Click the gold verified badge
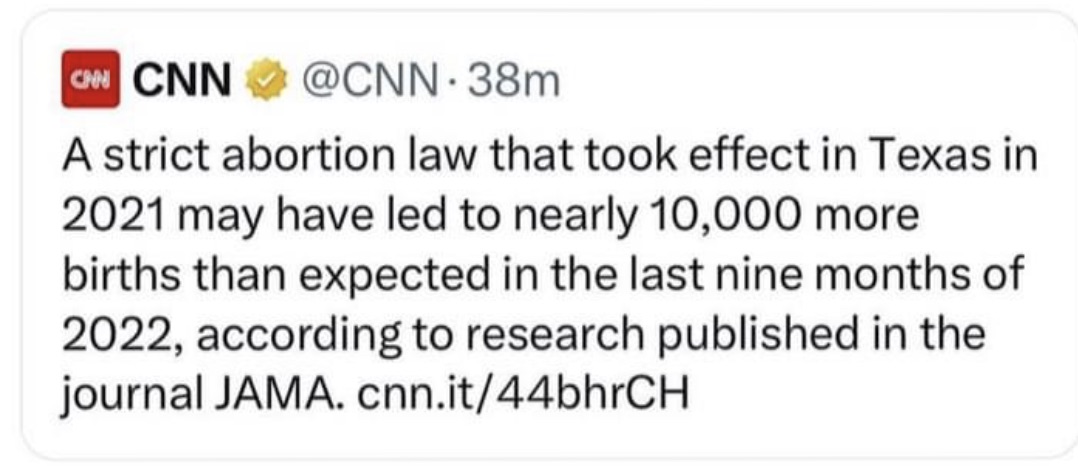Viewport: 1078px width, 466px height. 265,80
